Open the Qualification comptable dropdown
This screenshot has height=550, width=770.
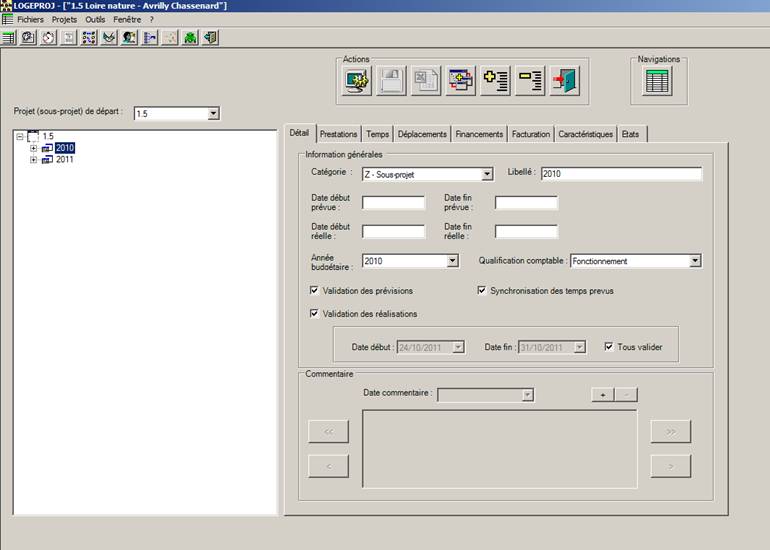pyautogui.click(x=695, y=261)
